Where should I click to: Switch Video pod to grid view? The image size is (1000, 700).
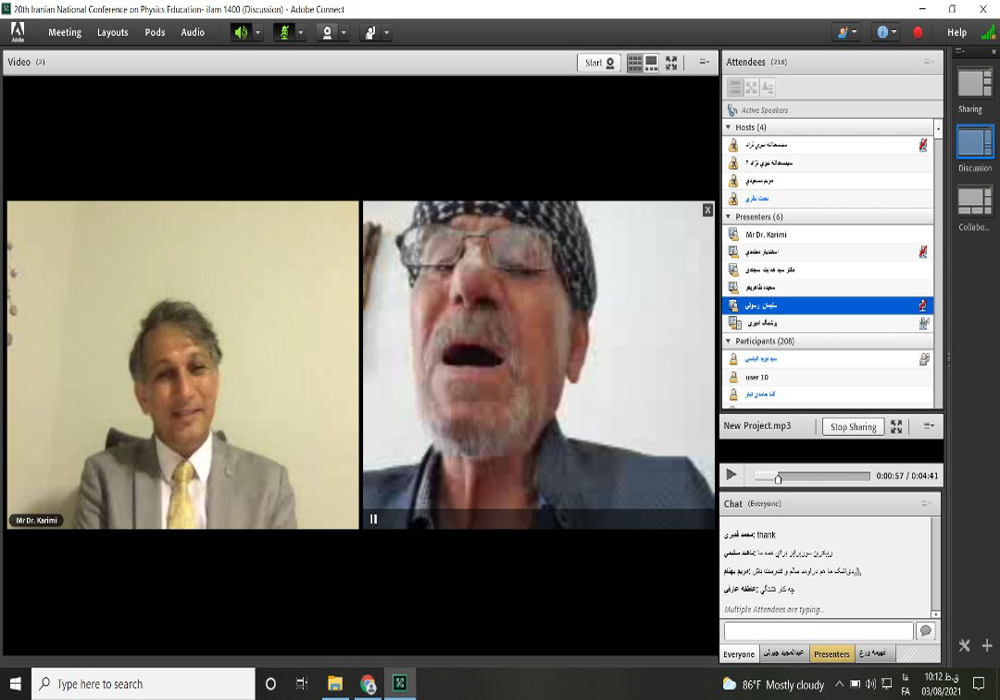pyautogui.click(x=635, y=62)
